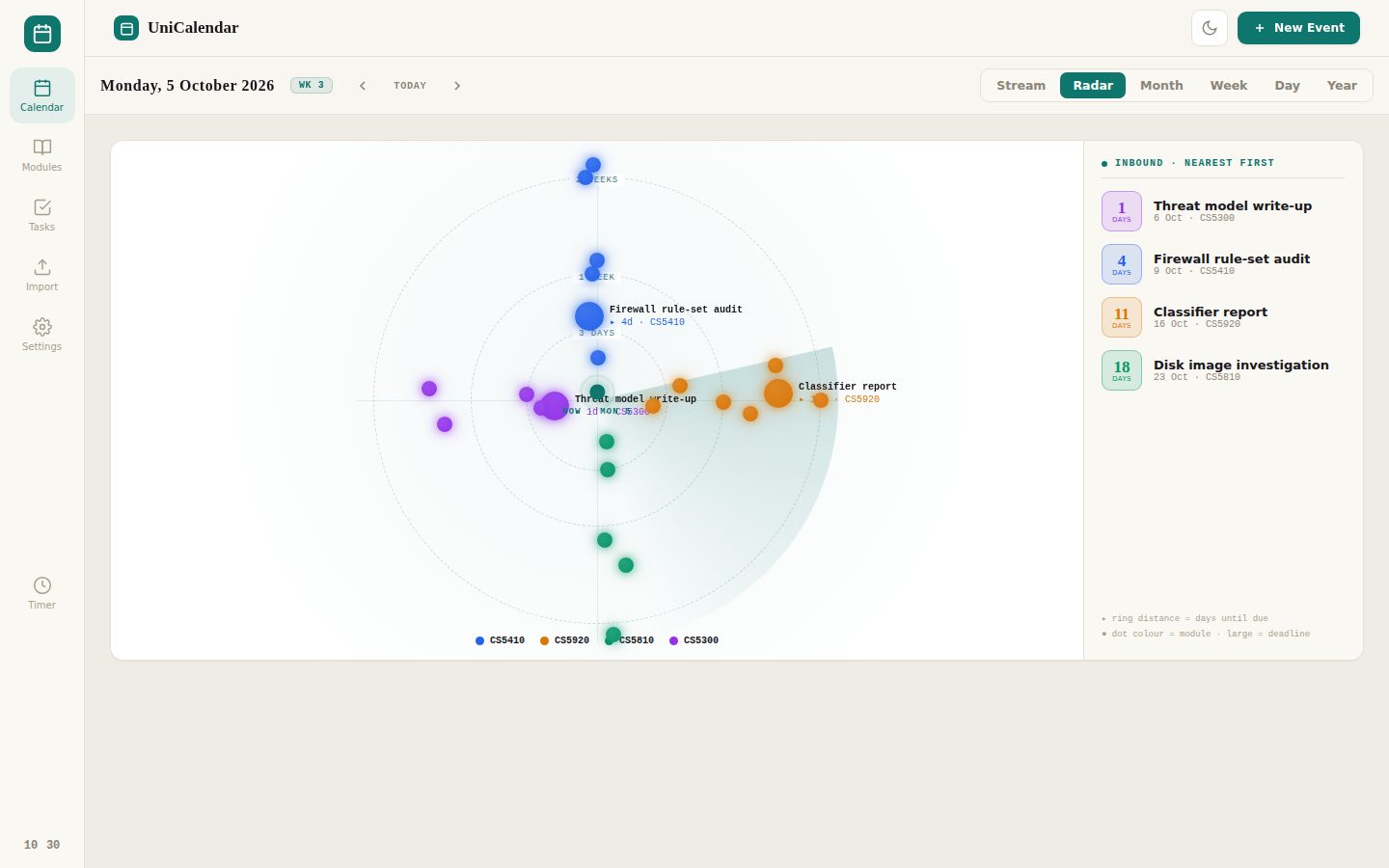The width and height of the screenshot is (1389, 868).
Task: Switch to the Week view
Action: click(x=1229, y=86)
